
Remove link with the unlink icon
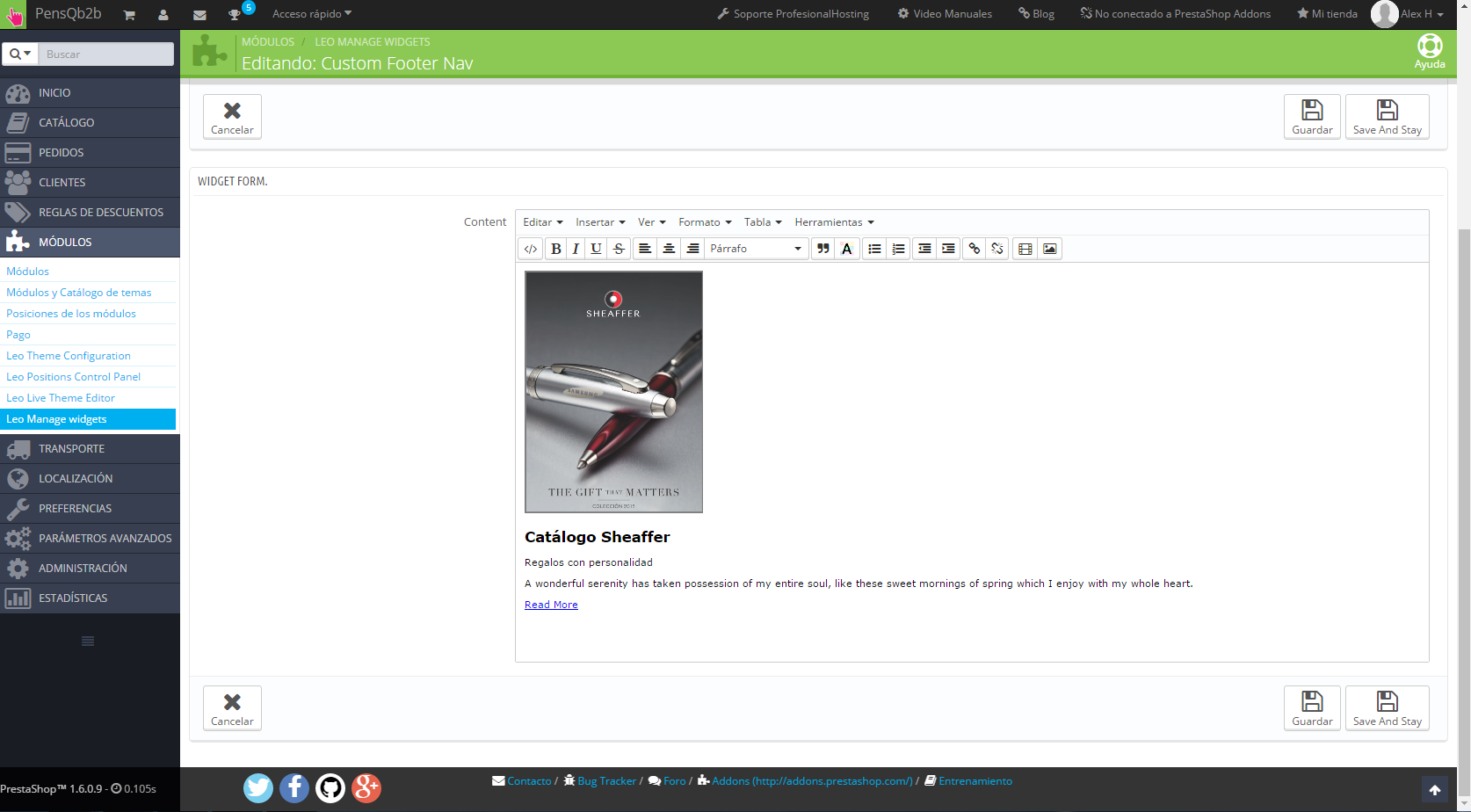point(997,249)
